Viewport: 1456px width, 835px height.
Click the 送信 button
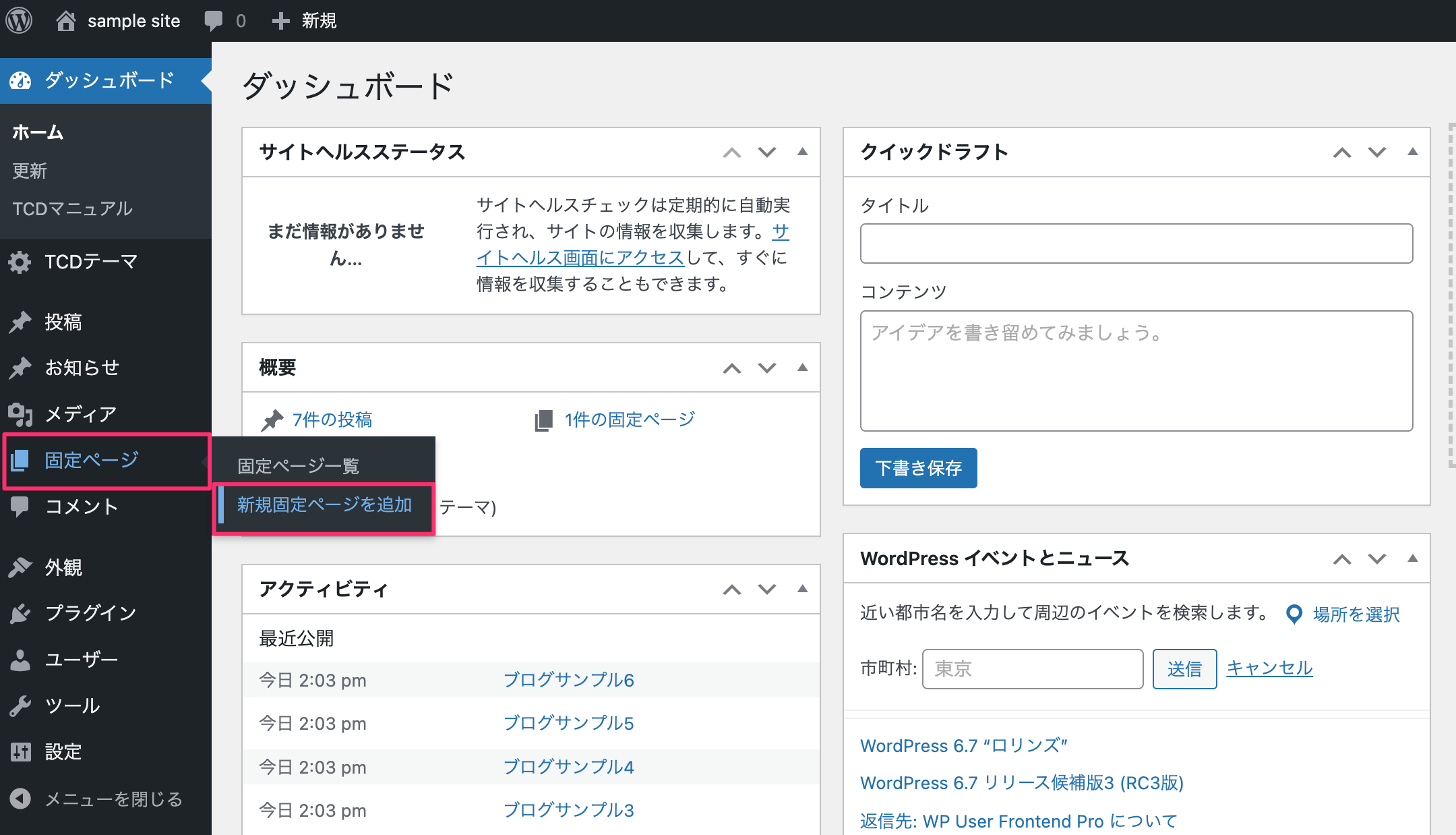[1184, 669]
